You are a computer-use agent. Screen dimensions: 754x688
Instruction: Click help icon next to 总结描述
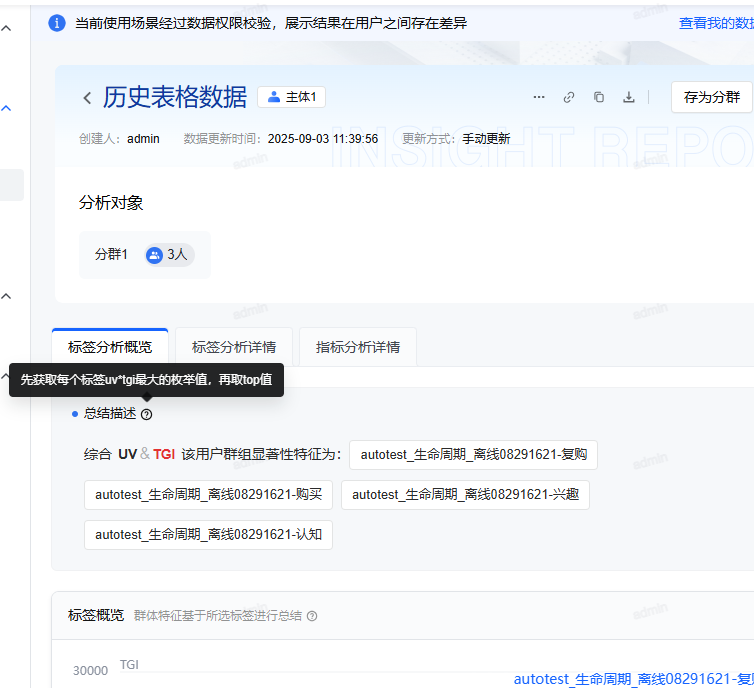pyautogui.click(x=147, y=414)
